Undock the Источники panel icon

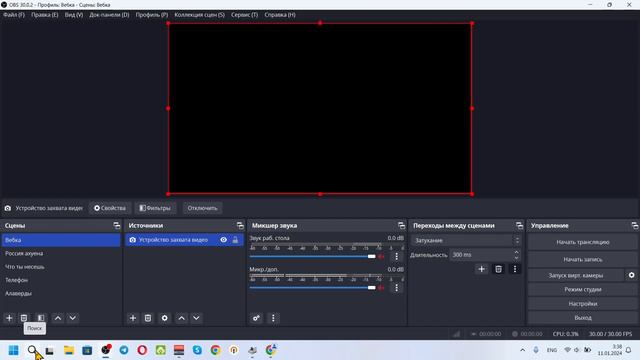tap(240, 225)
